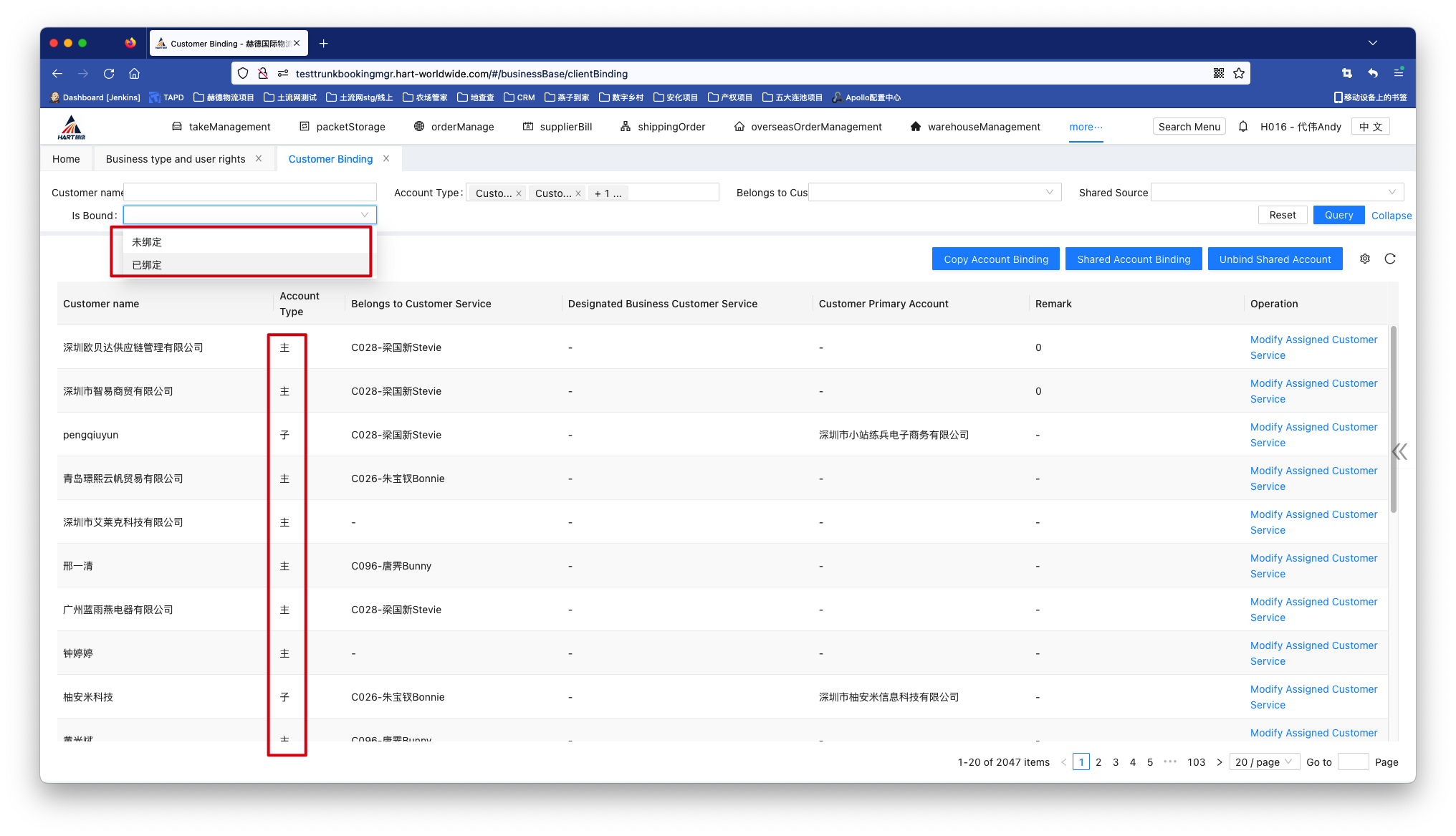
Task: Remove first Account Type tag
Action: 519,193
